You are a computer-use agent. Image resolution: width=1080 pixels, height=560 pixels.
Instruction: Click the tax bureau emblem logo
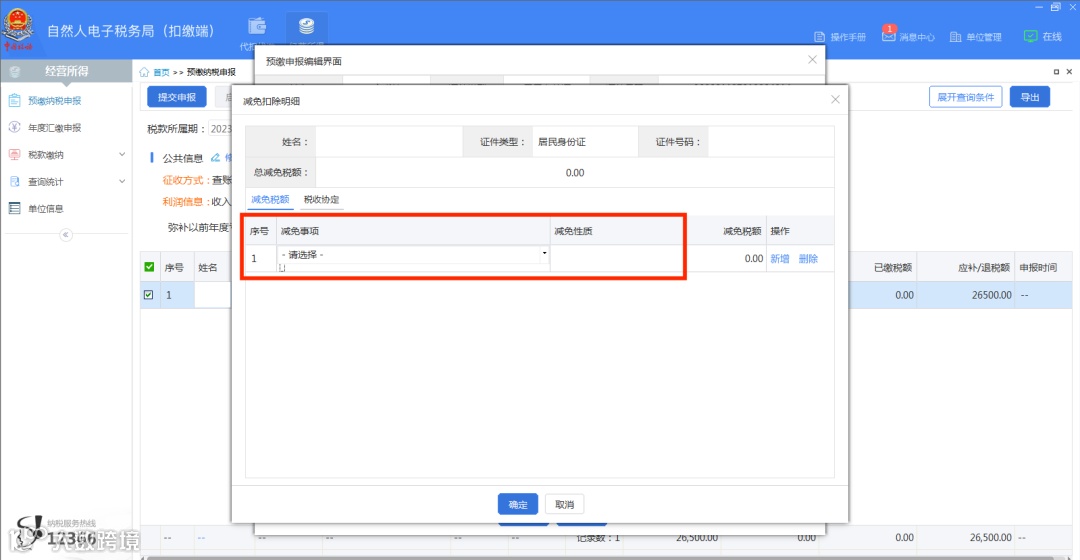tap(18, 29)
